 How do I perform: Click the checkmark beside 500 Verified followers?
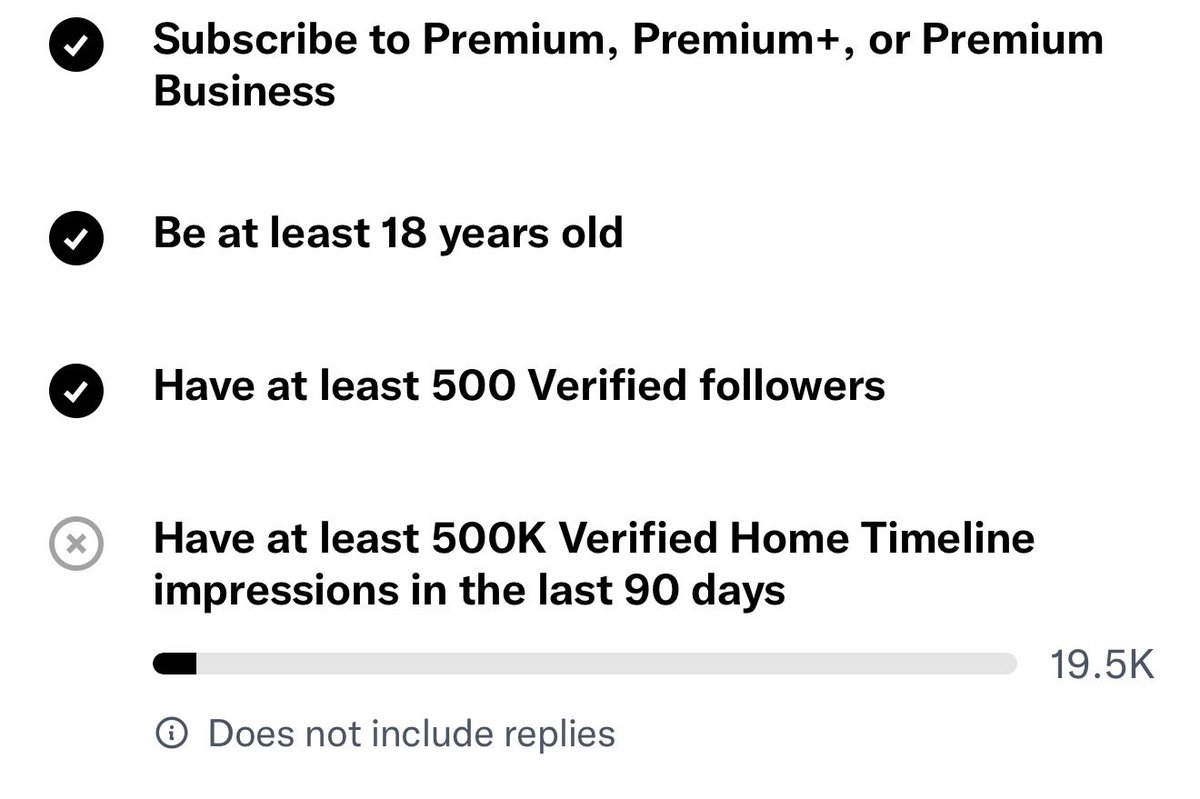(x=76, y=390)
